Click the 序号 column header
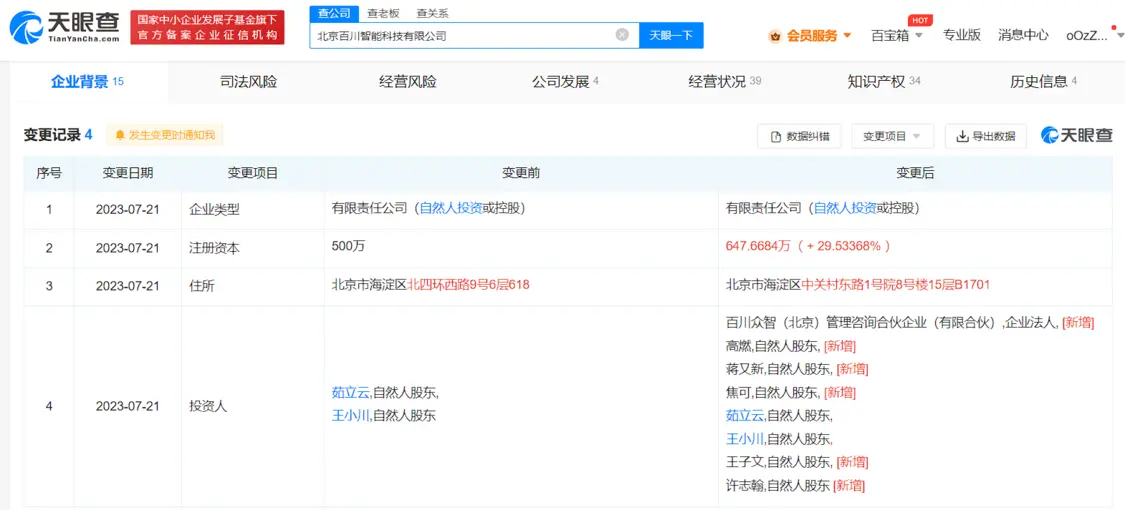The height and width of the screenshot is (510, 1125). click(49, 173)
